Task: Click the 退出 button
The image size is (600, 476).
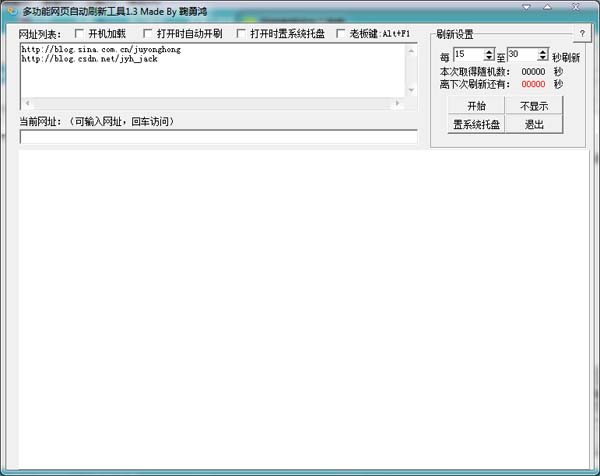Action: click(x=534, y=124)
